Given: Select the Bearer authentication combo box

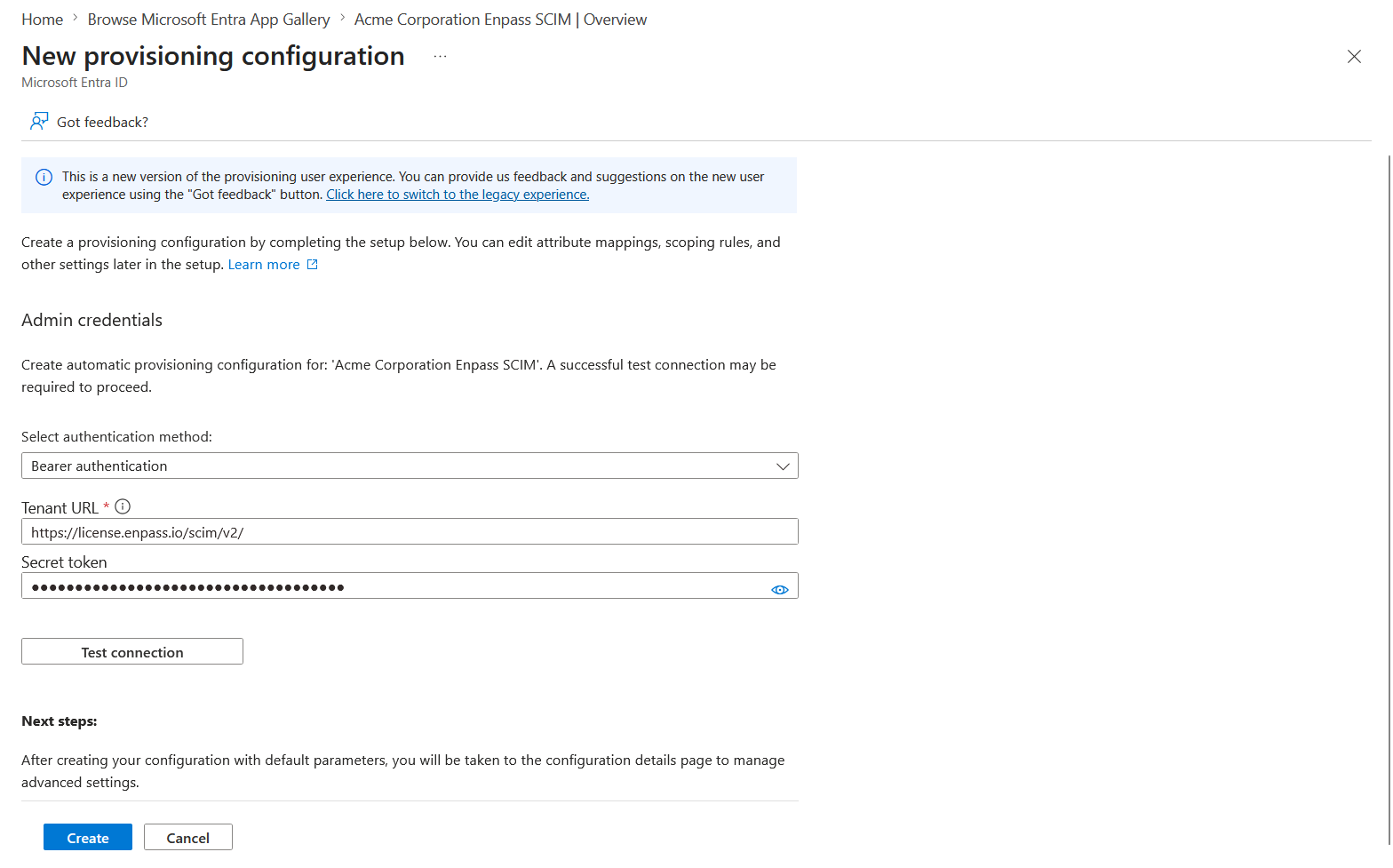Looking at the screenshot, I should 410,466.
